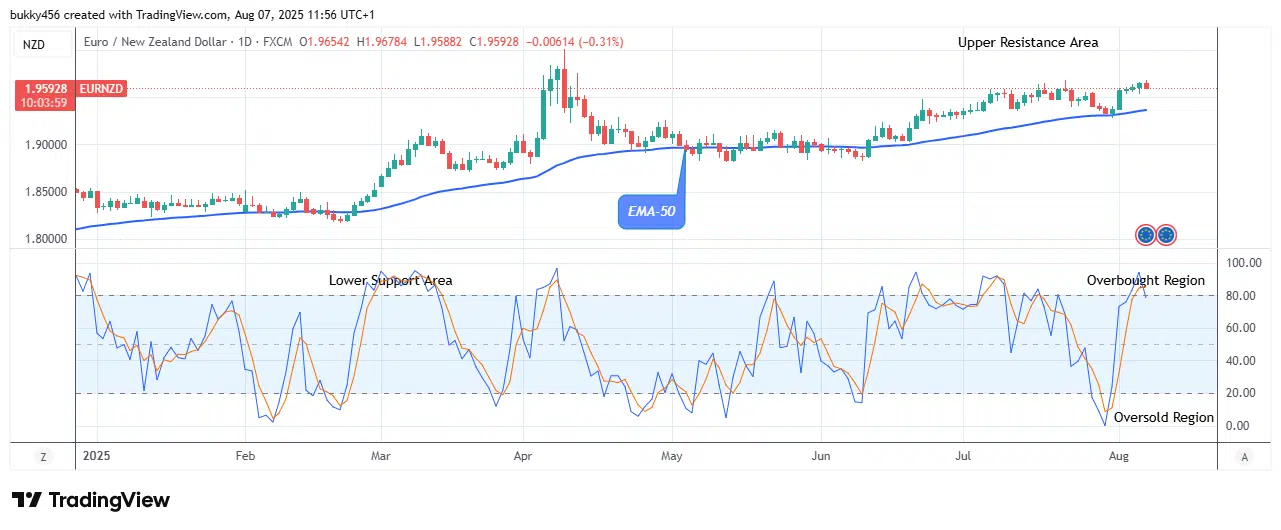
Task: Click the Mar time axis label
Action: tap(381, 456)
